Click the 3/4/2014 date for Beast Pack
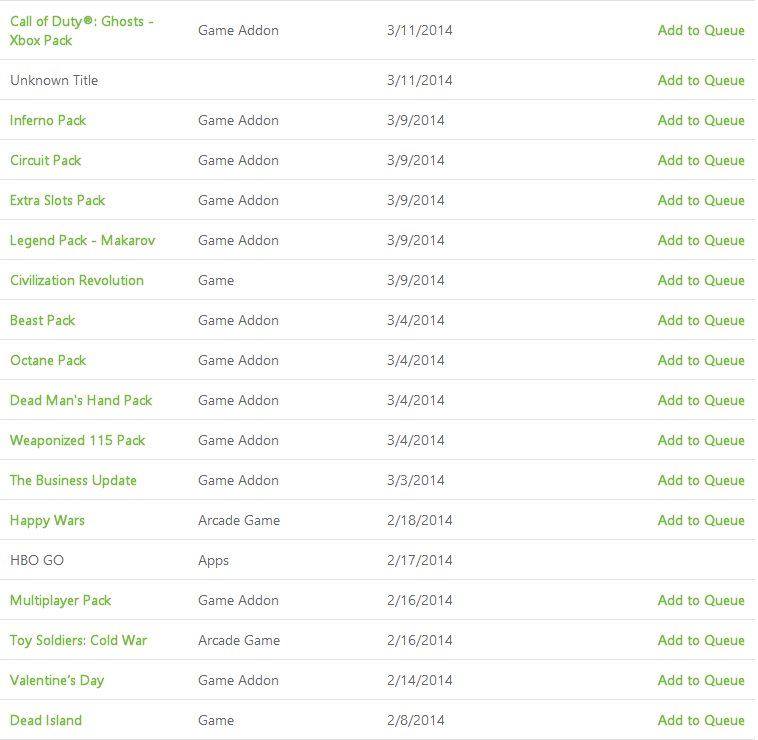The height and width of the screenshot is (740, 758). 416,320
